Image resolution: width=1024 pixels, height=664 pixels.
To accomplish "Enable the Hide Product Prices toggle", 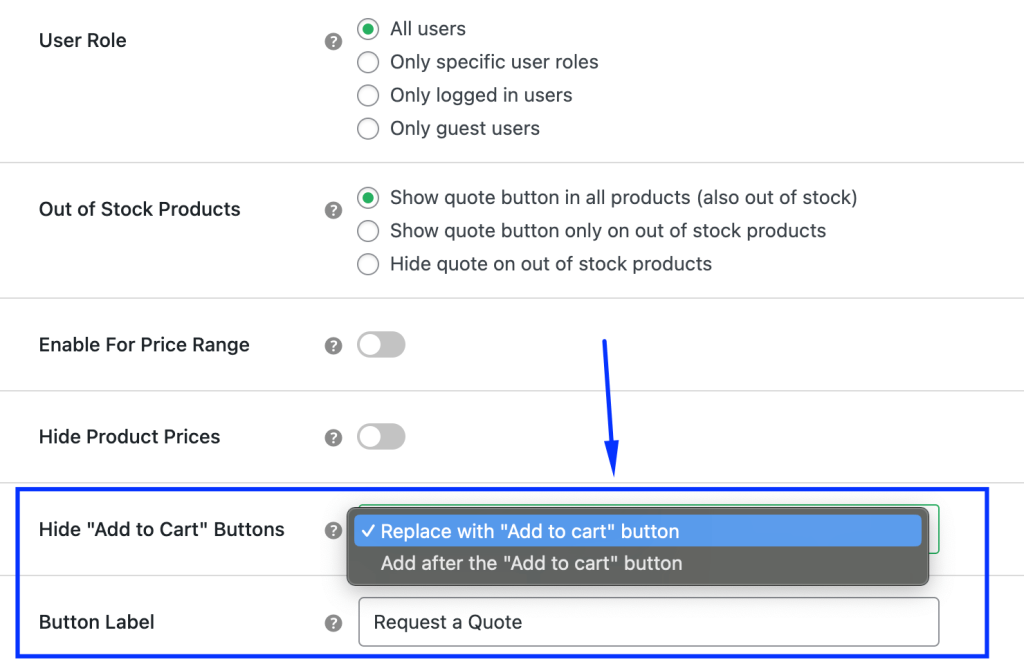I will (381, 437).
